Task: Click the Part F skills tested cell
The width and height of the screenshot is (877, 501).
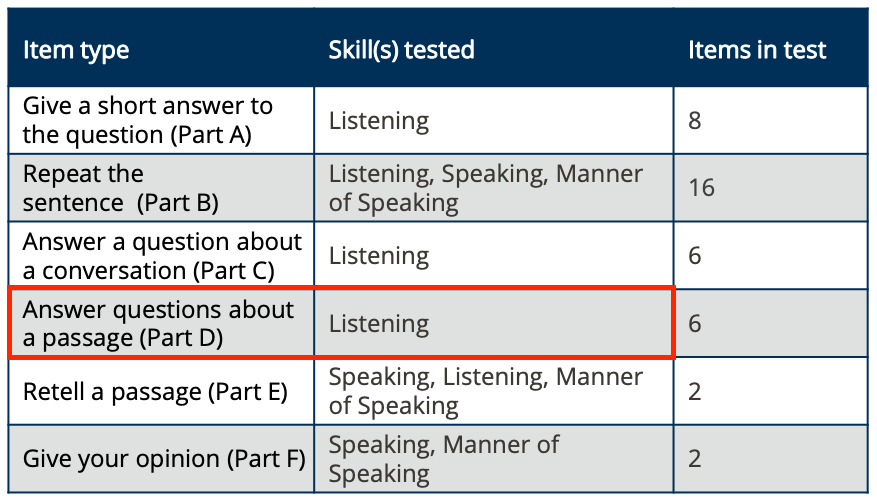Action: pos(444,459)
